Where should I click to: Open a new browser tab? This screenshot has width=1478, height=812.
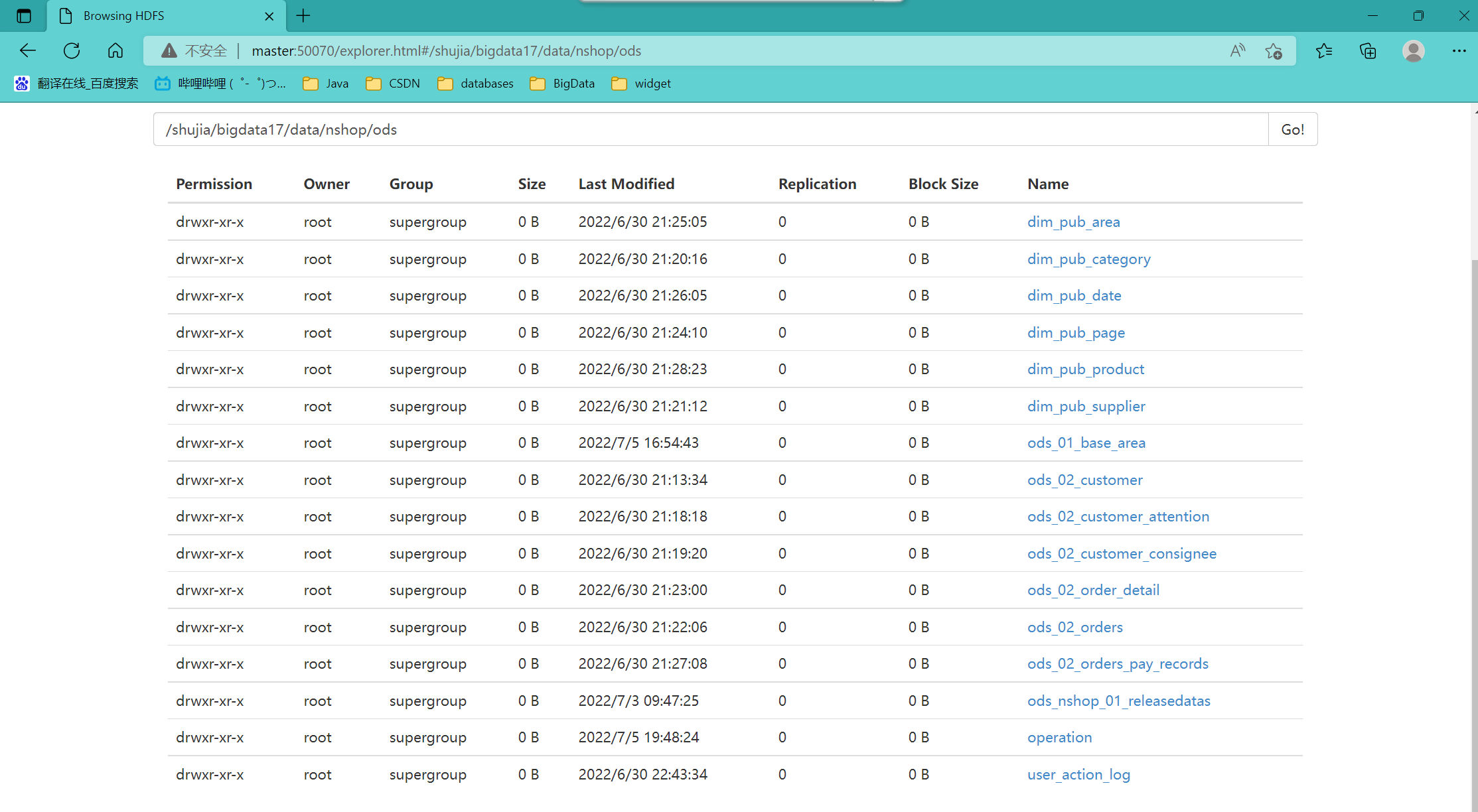[303, 16]
